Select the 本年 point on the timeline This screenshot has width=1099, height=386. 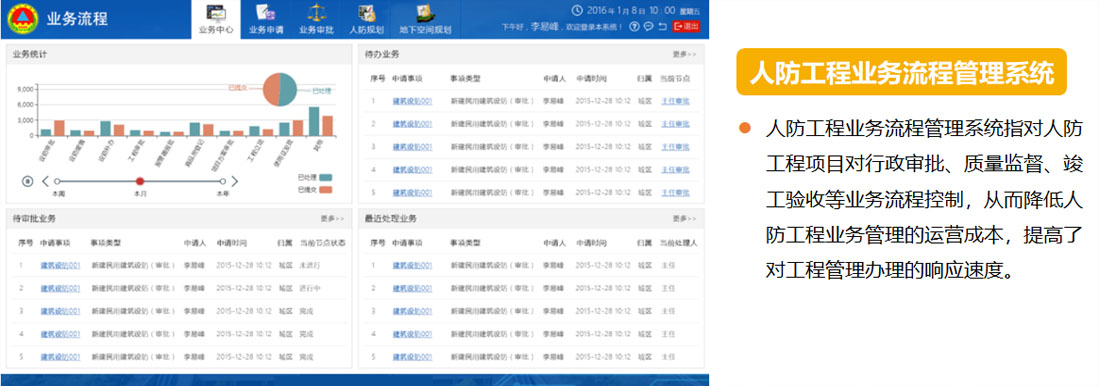(222, 181)
